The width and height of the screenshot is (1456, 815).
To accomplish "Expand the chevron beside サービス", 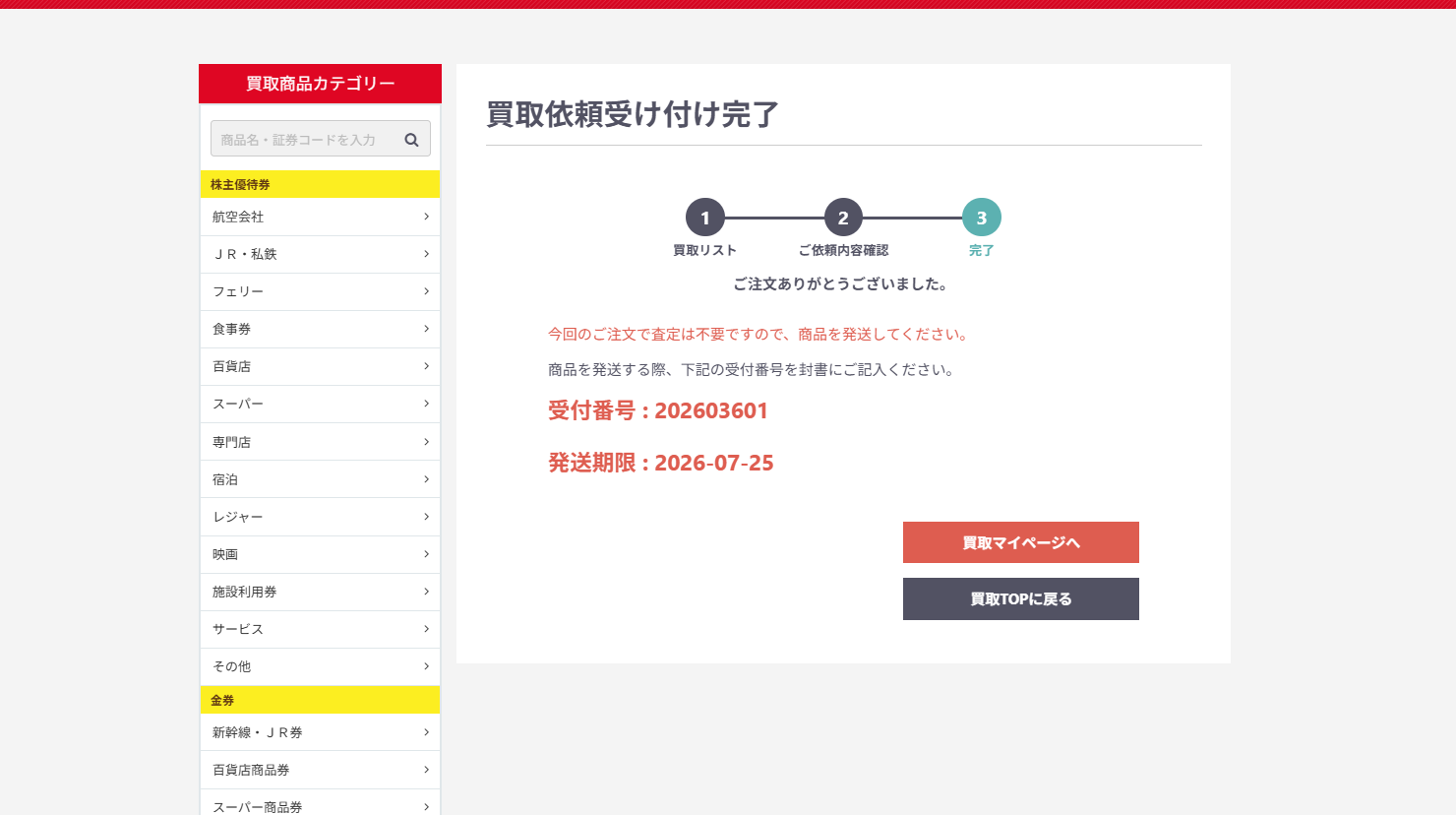I will pos(426,629).
